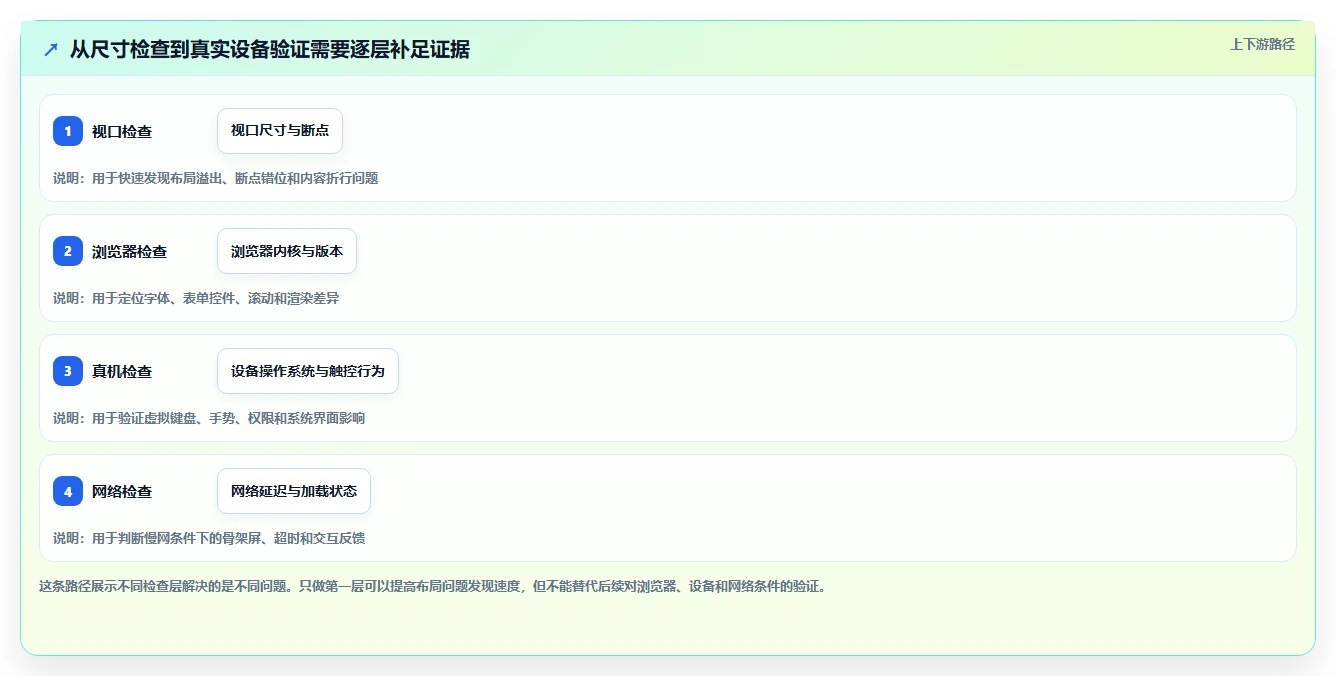Viewport: 1336px width, 676px height.
Task: Click the 真机检查 step title
Action: pos(122,372)
